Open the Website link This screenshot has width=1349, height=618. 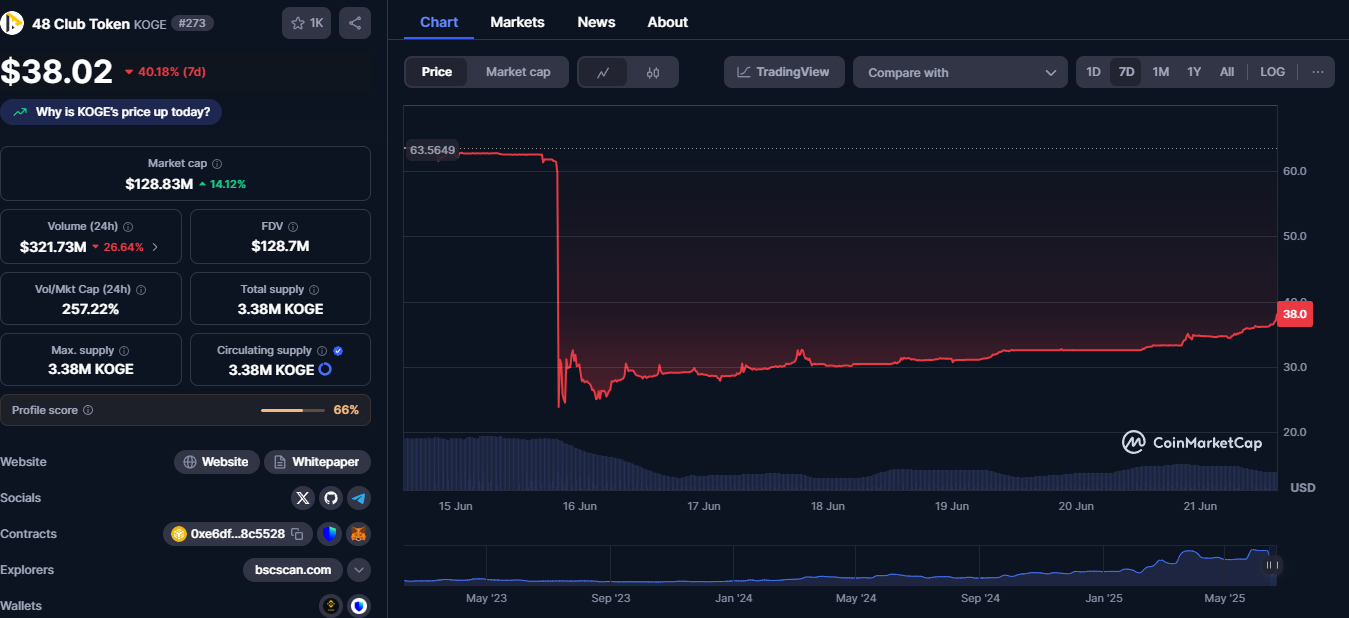[217, 462]
